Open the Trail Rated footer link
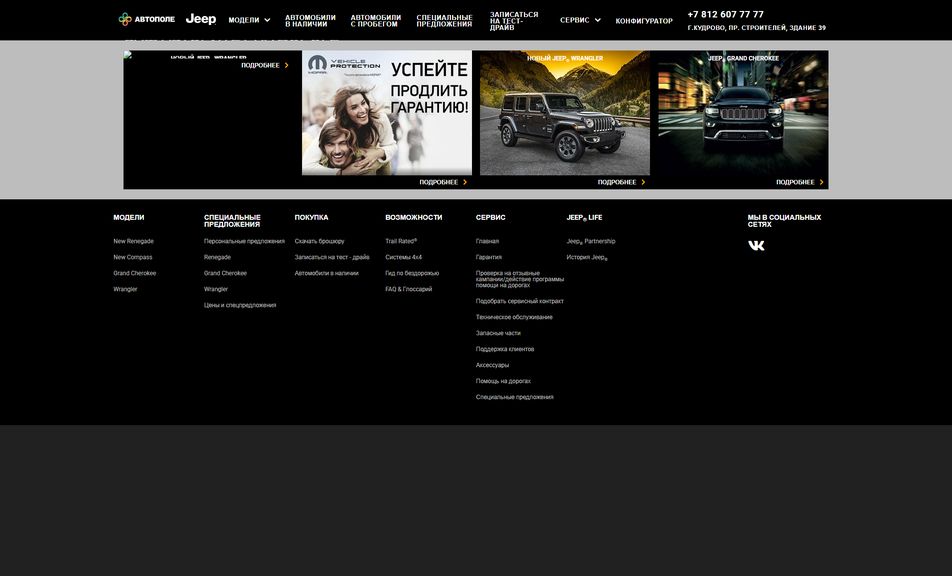Image resolution: width=952 pixels, height=576 pixels. pyautogui.click(x=401, y=242)
